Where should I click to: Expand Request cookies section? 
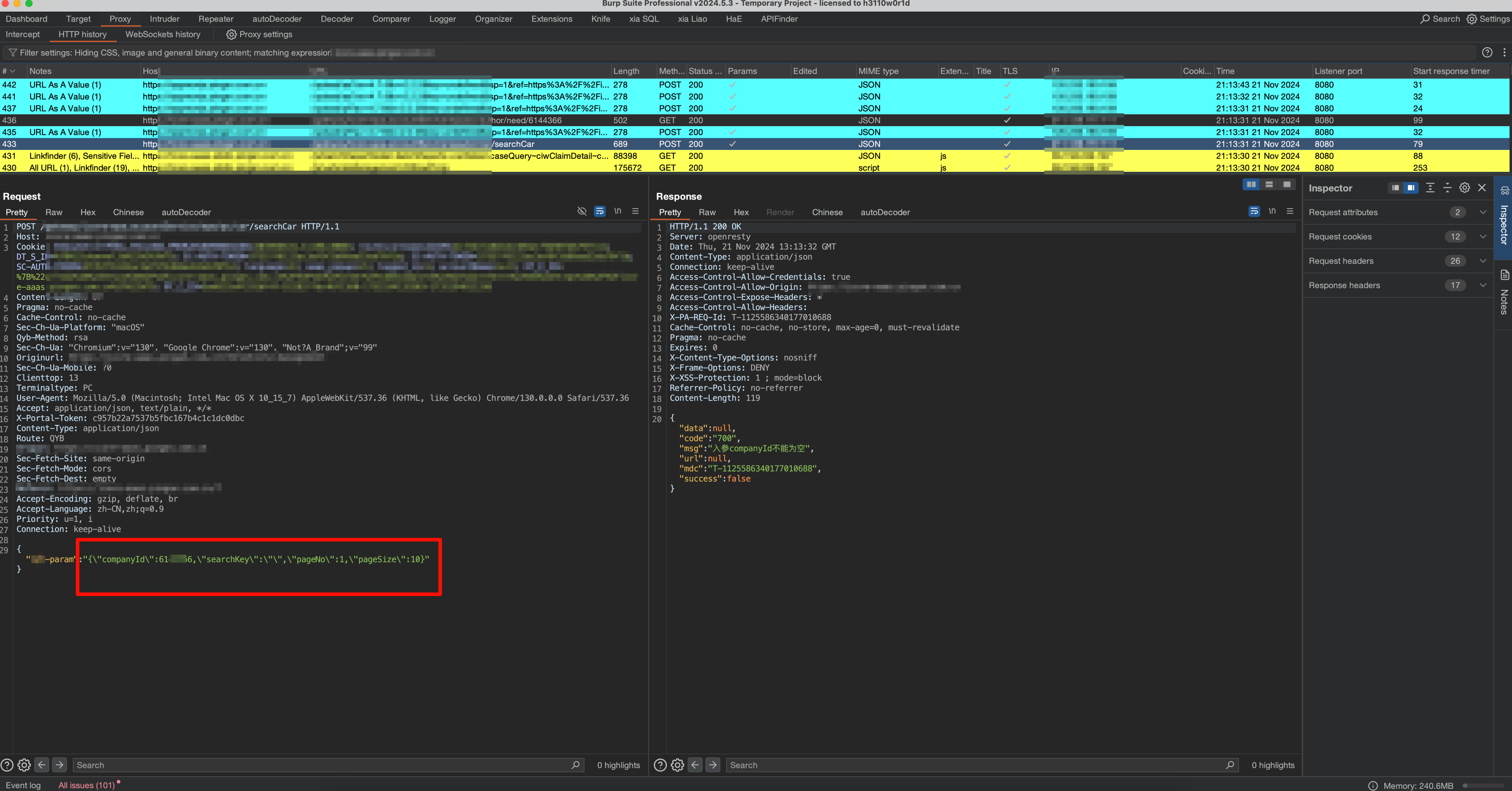tap(1398, 236)
